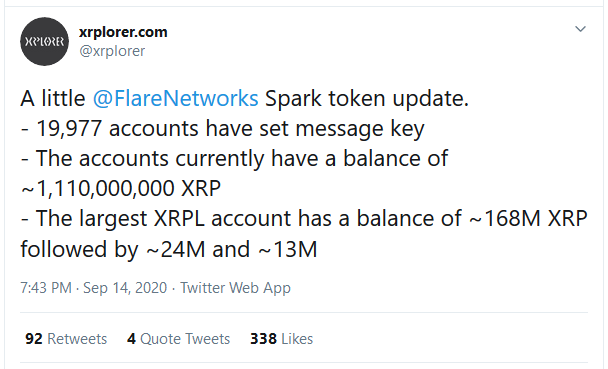
Task: Click the 7:43 PM timestamp
Action: point(46,288)
